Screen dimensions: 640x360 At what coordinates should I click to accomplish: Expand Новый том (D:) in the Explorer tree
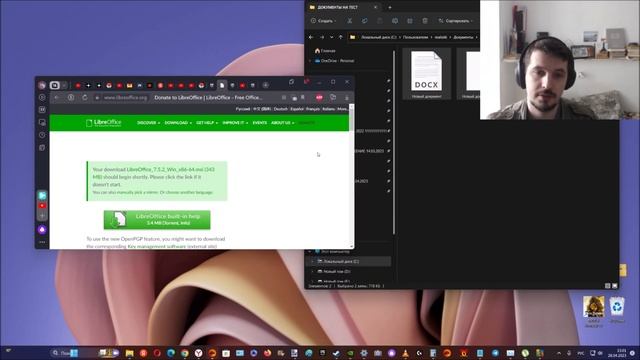click(x=313, y=271)
